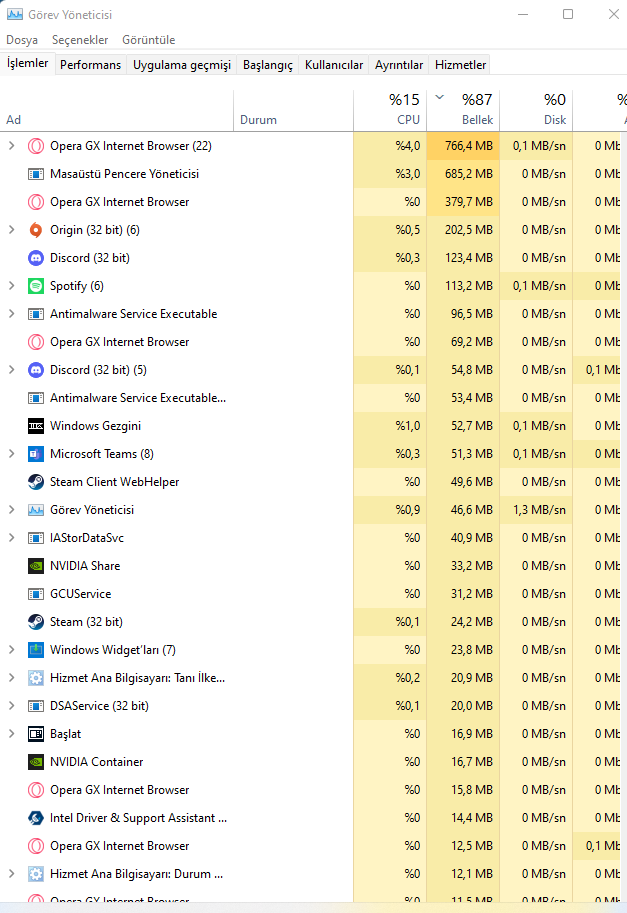Click the Microsoft Teams process icon
This screenshot has height=913, width=627.
36,454
